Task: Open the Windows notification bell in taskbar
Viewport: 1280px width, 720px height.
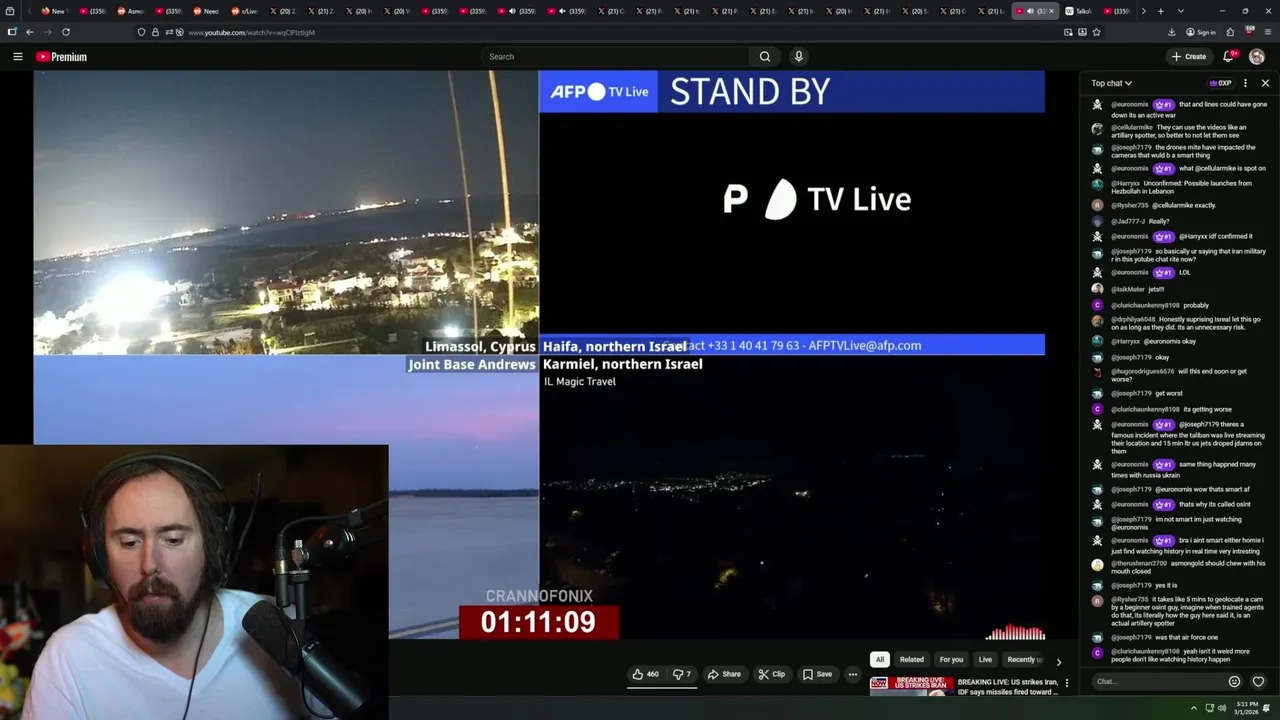Action: click(1268, 708)
